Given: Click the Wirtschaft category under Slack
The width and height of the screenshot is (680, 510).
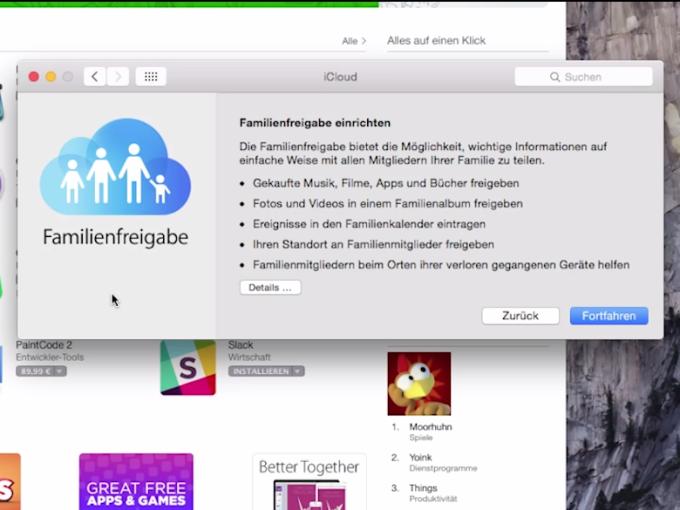Looking at the screenshot, I should tap(249, 357).
